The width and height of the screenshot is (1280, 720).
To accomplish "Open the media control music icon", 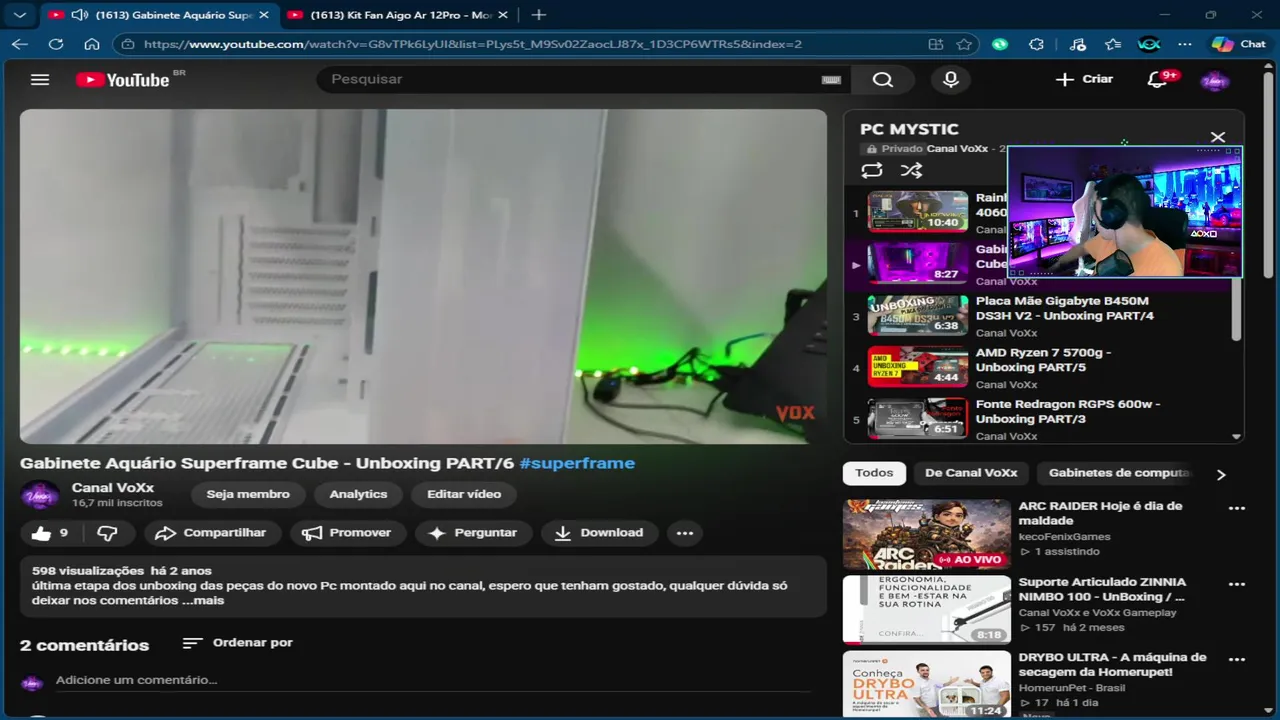I will click(1077, 44).
